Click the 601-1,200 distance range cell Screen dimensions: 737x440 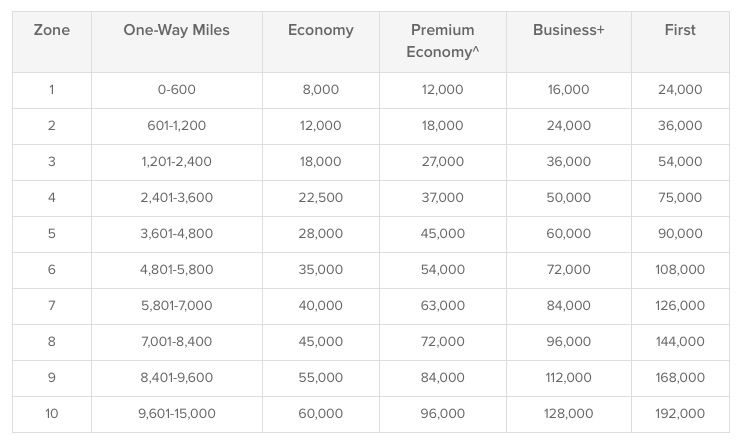177,126
